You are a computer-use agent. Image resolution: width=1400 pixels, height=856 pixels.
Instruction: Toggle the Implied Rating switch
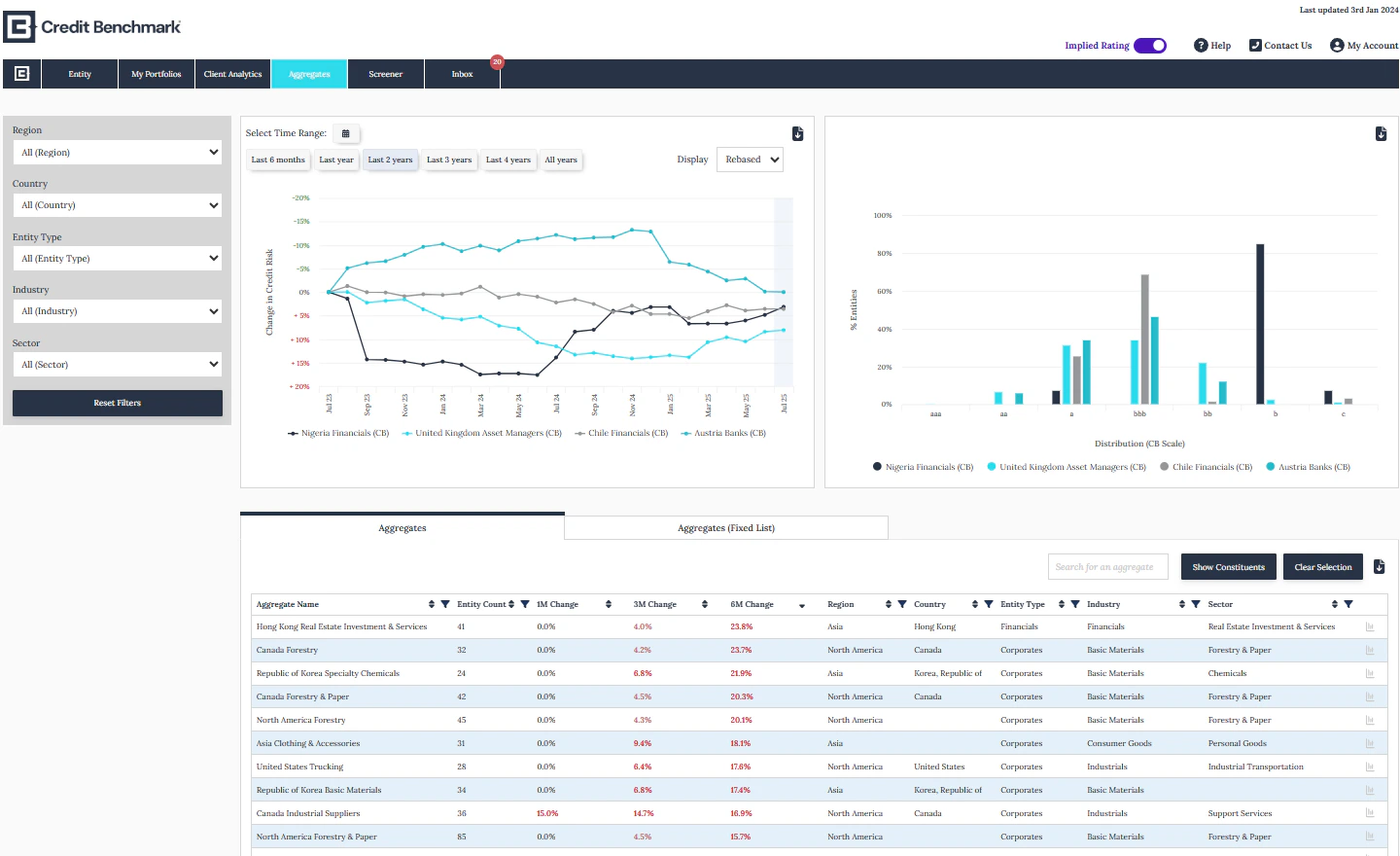click(x=1150, y=46)
